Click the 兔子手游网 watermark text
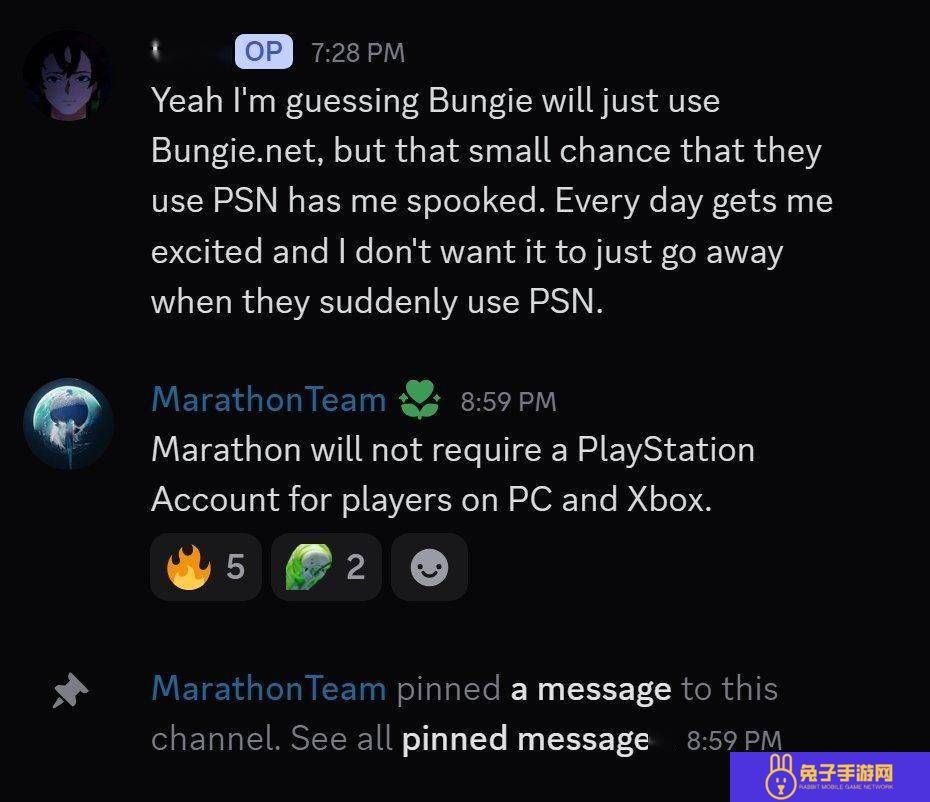This screenshot has height=802, width=930. point(846,773)
